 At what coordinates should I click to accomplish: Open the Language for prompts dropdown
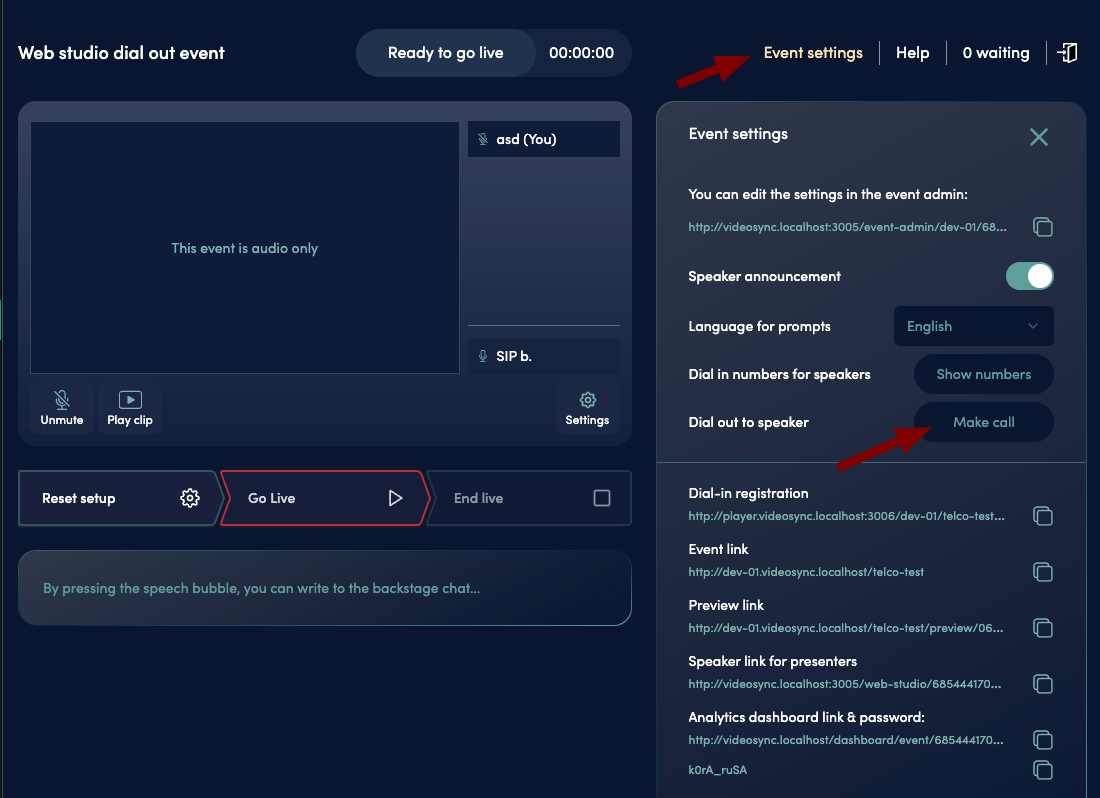point(973,326)
